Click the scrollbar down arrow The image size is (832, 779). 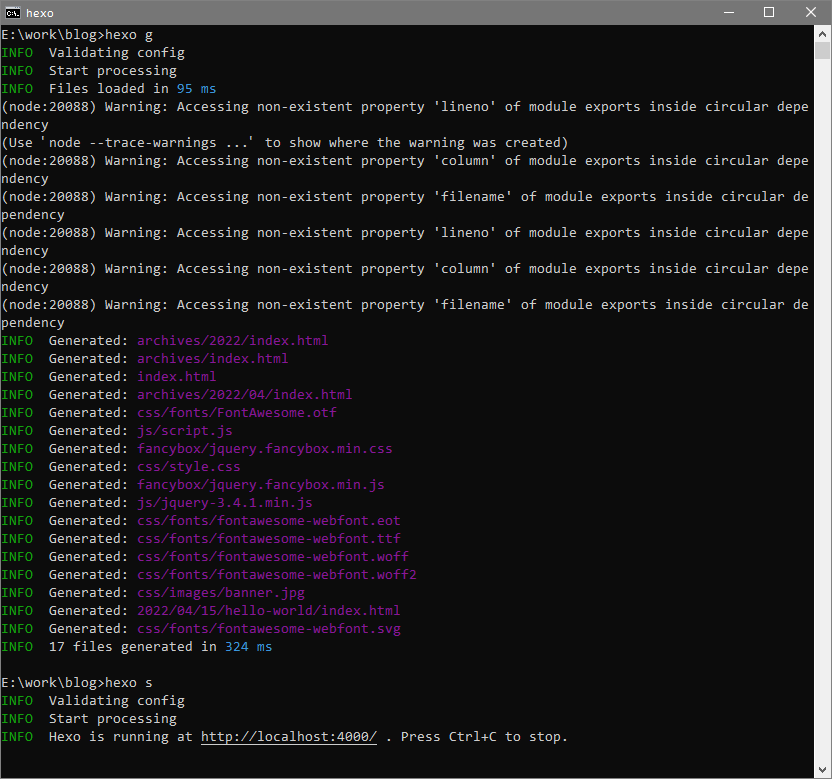click(x=822, y=770)
